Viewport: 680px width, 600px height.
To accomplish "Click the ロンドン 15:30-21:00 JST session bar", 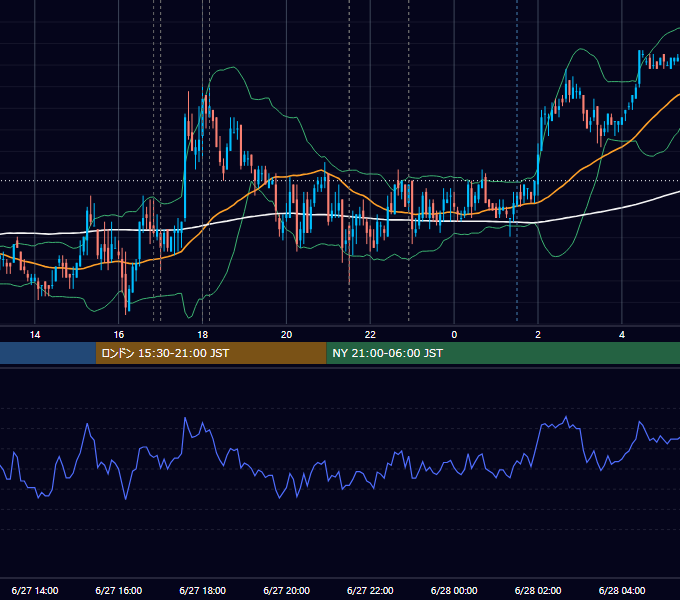I will pos(211,353).
